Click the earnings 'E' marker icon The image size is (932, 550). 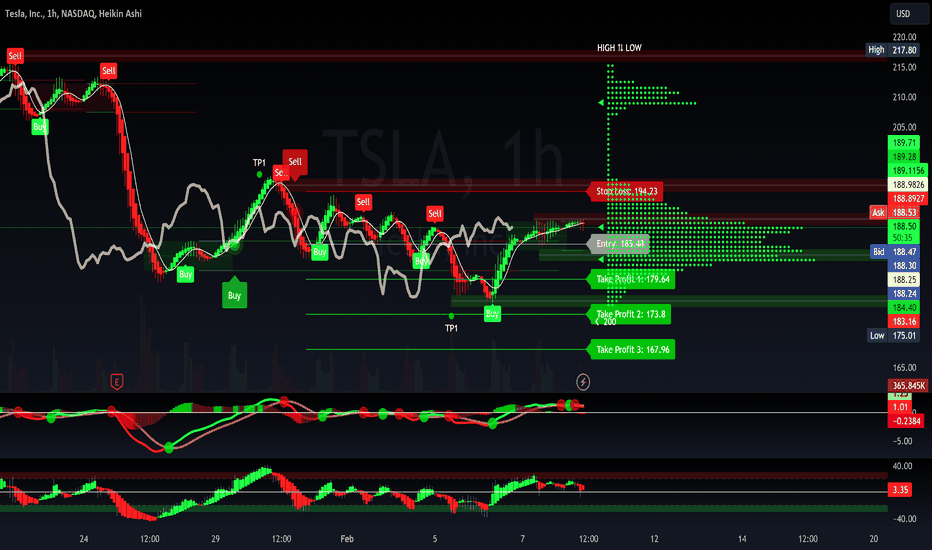point(116,382)
